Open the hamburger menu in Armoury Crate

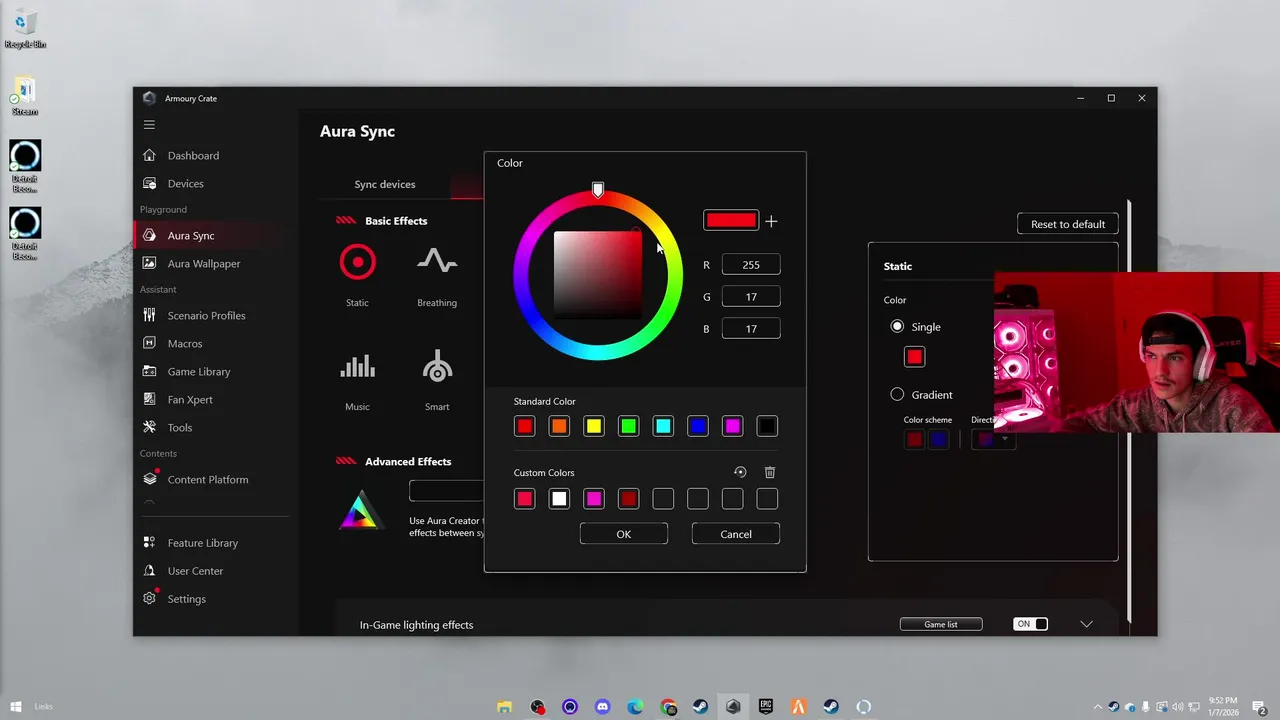tap(149, 125)
